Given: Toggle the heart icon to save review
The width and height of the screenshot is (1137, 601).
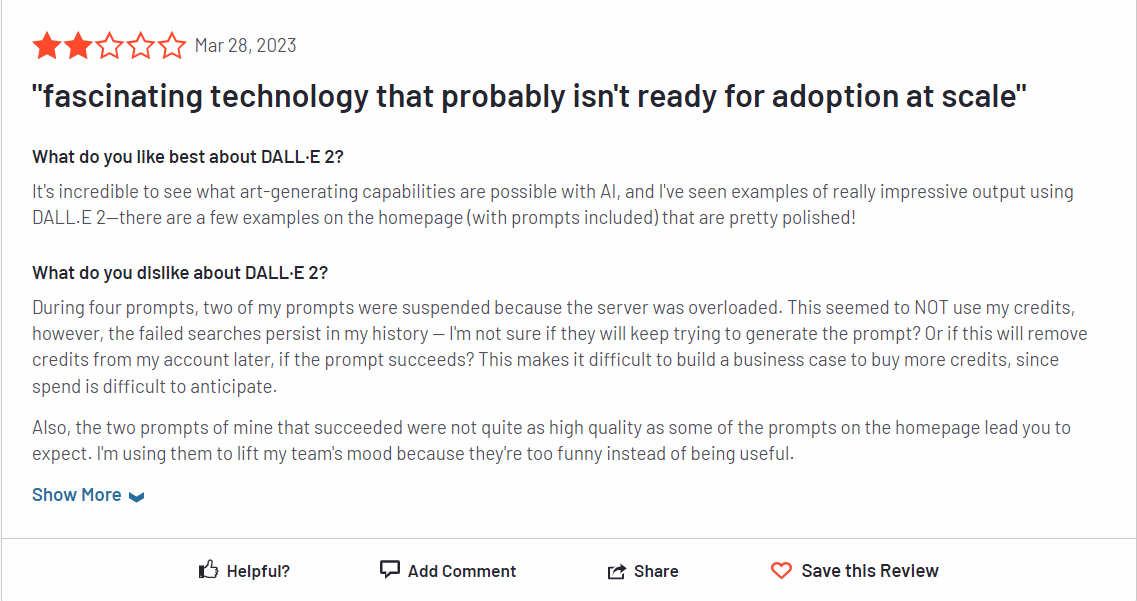Looking at the screenshot, I should click(x=781, y=570).
